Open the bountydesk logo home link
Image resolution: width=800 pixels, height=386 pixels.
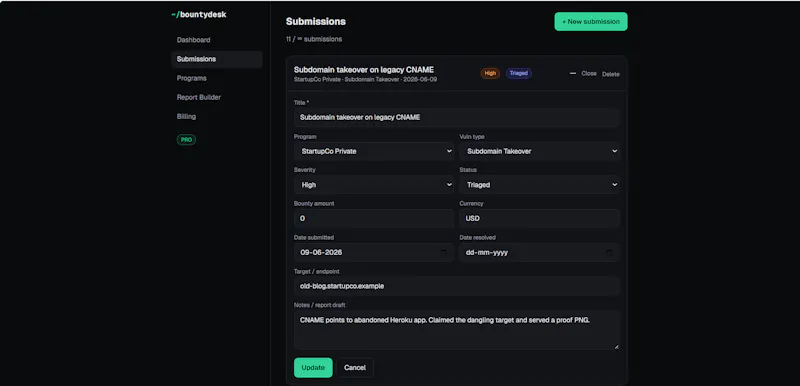point(199,15)
